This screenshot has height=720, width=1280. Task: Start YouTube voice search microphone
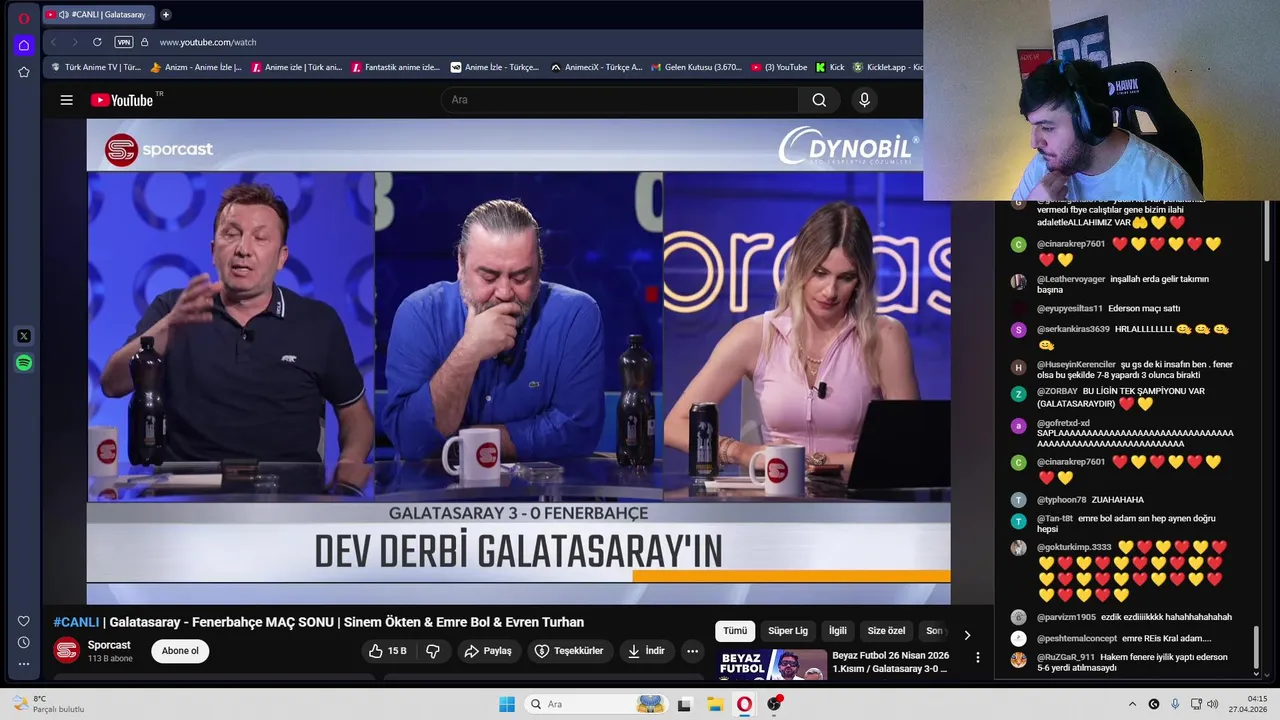pyautogui.click(x=865, y=100)
